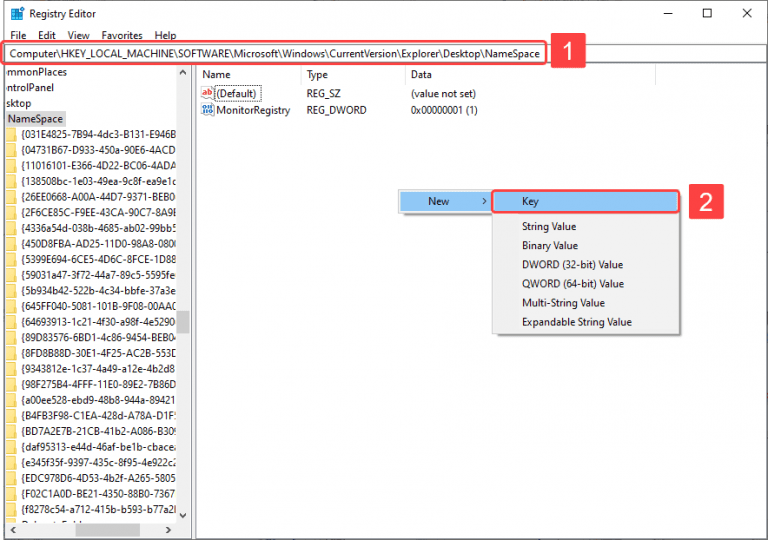Click tree pane scroll up arrow
768x540 pixels.
tap(184, 73)
